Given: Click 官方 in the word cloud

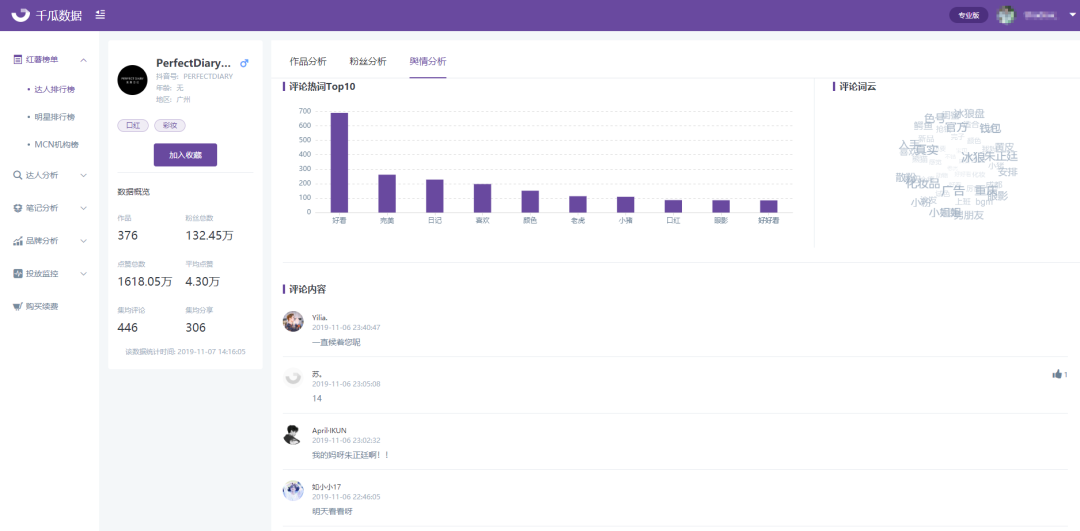Looking at the screenshot, I should pyautogui.click(x=956, y=127).
